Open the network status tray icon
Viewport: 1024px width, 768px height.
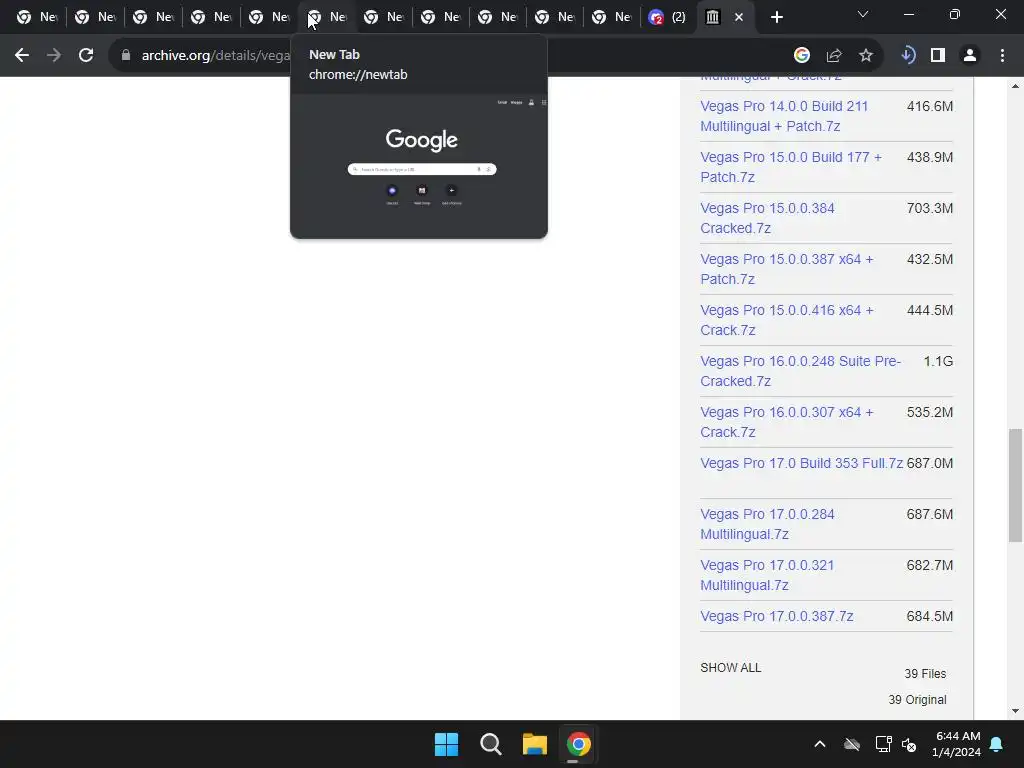(884, 744)
